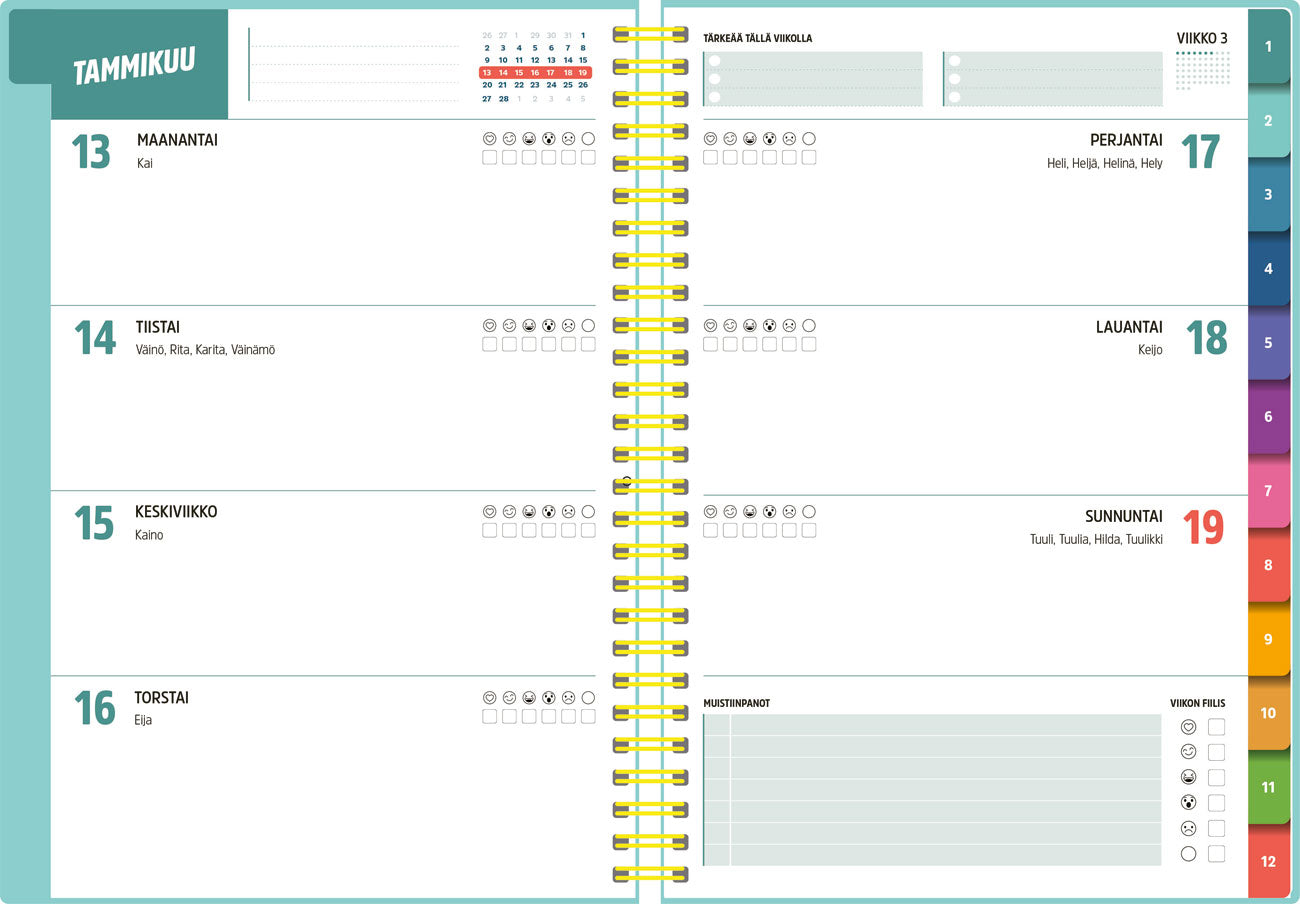
Task: Click the first line of the Muistiinpanot notes area
Action: point(932,725)
